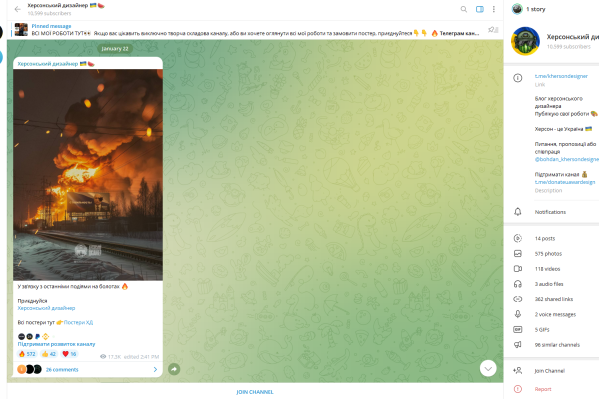Click the photo icon beside 575 photos

518,254
